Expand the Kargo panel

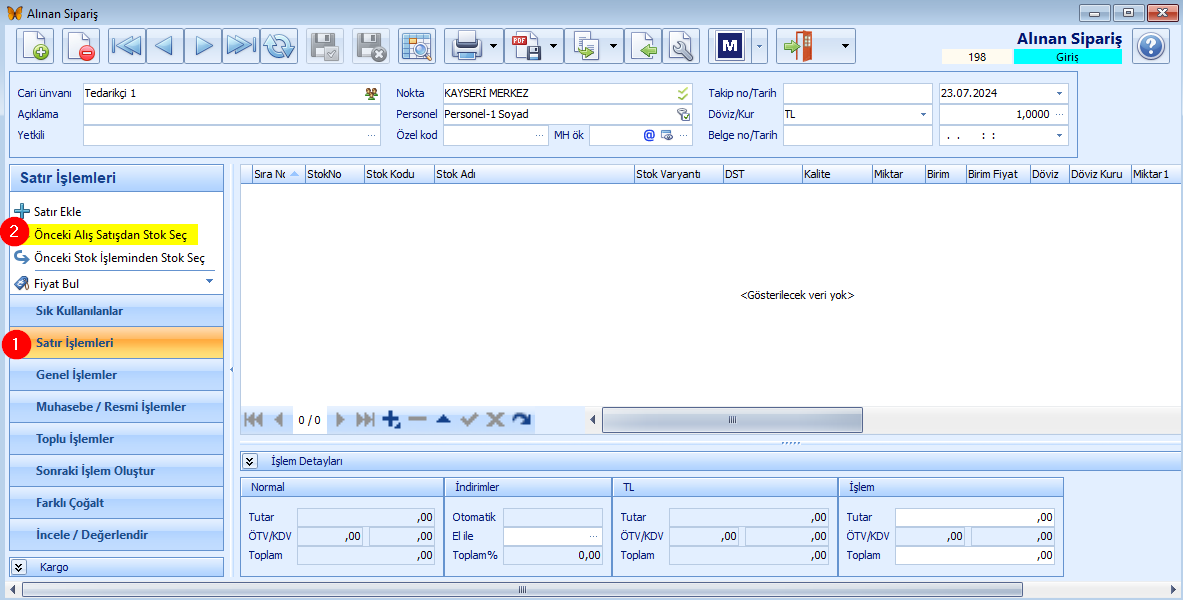20,567
